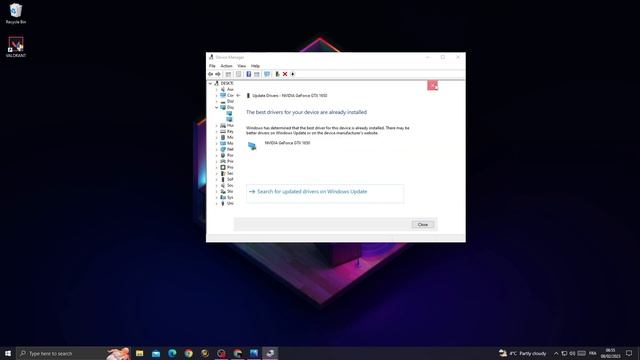The height and width of the screenshot is (360, 640).
Task: Open the Help menu
Action: point(255,66)
